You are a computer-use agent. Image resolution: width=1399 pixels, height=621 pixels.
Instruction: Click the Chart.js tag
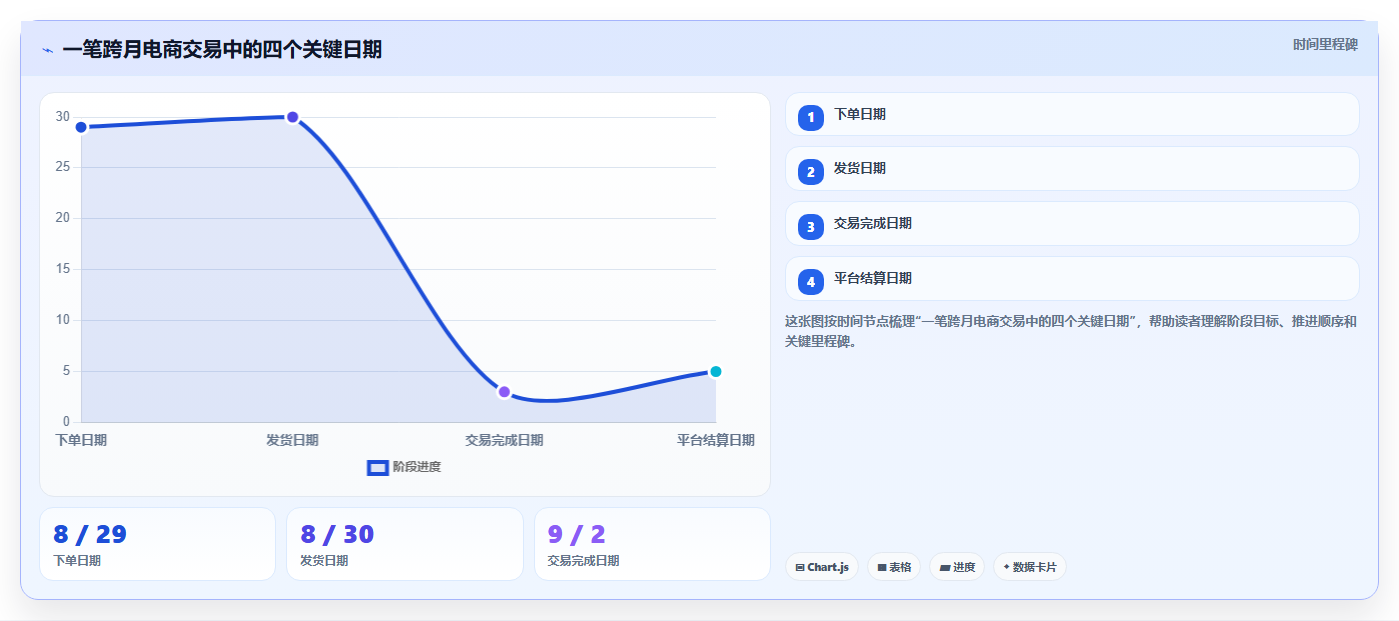tap(822, 567)
